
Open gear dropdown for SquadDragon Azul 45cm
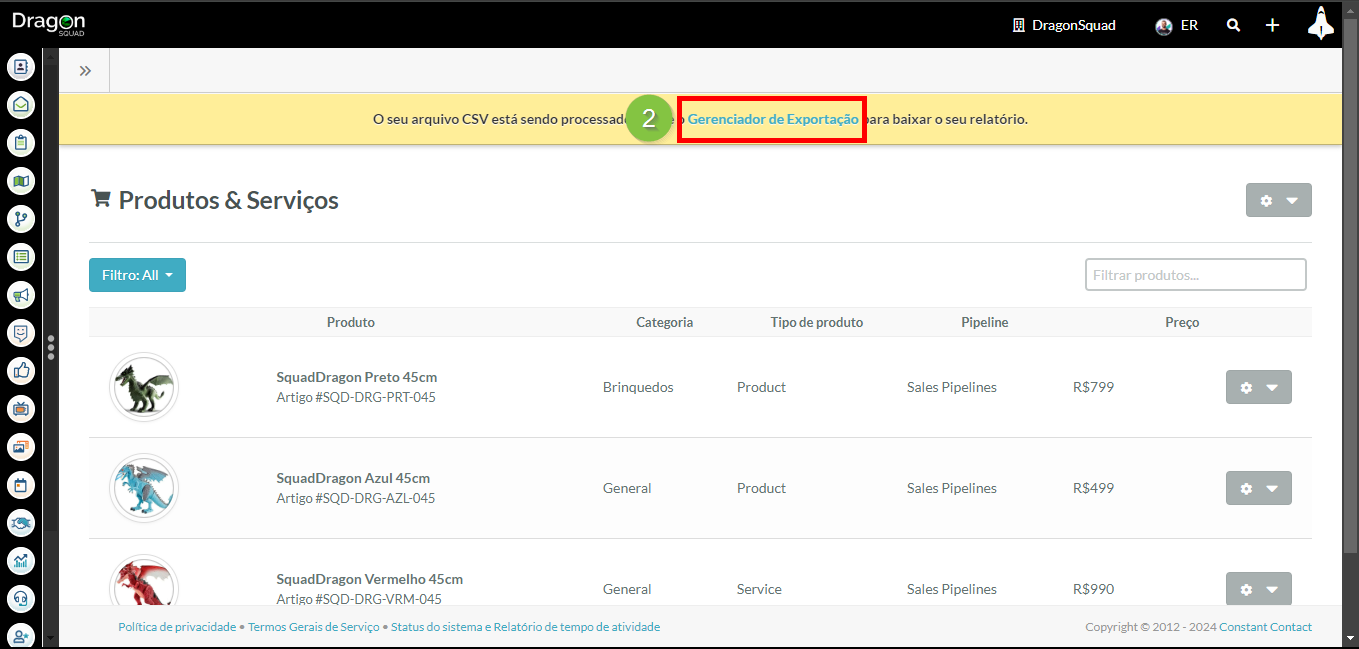(x=1258, y=488)
